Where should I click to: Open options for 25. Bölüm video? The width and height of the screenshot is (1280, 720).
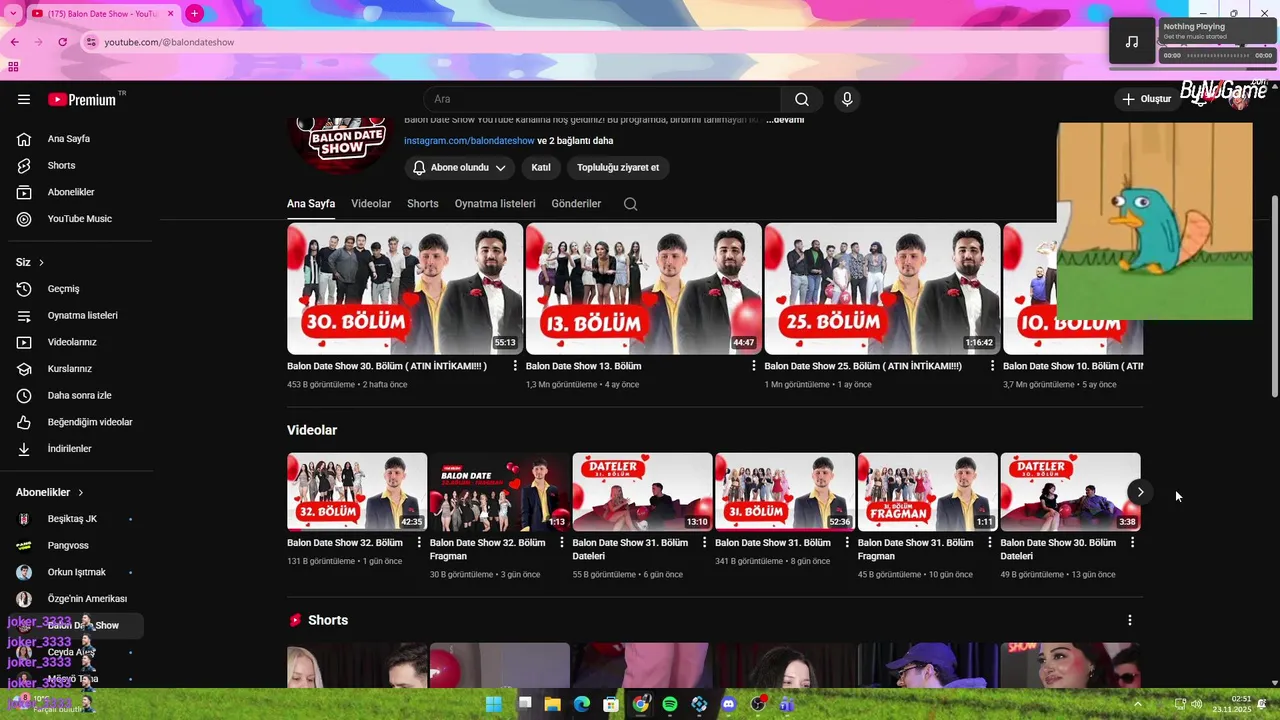click(992, 366)
